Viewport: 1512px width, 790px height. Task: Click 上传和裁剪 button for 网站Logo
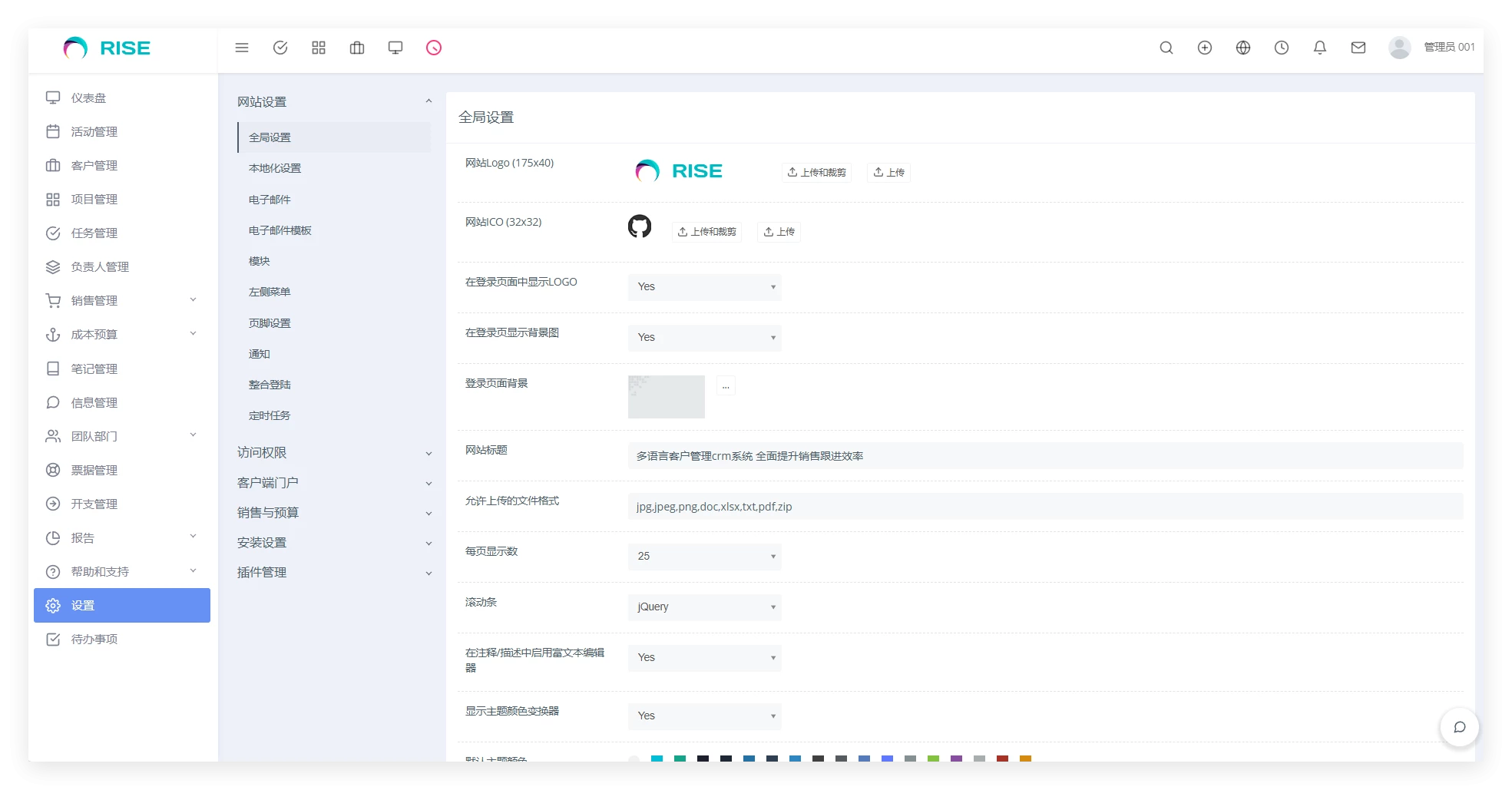pos(816,173)
